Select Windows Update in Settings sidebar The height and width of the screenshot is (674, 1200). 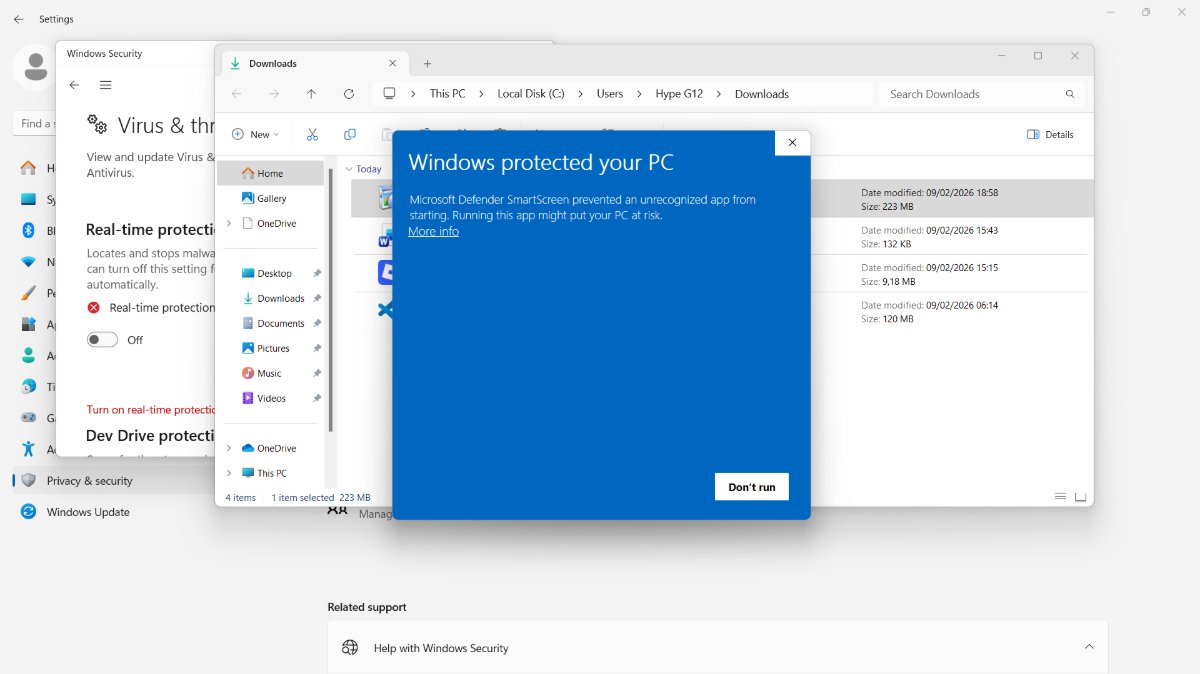tap(88, 512)
